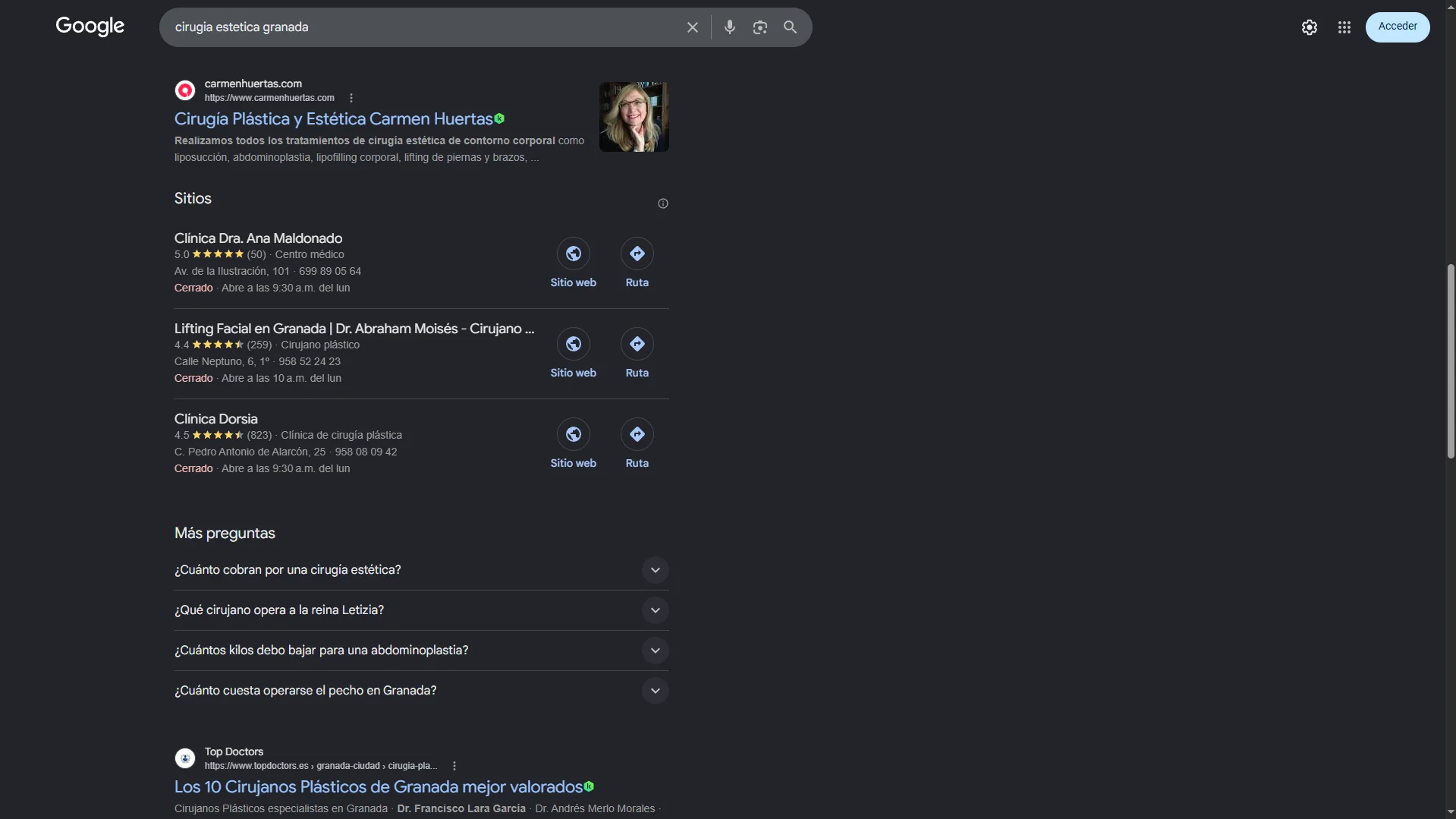Click the 'Top Doctors' site name

pos(234,751)
